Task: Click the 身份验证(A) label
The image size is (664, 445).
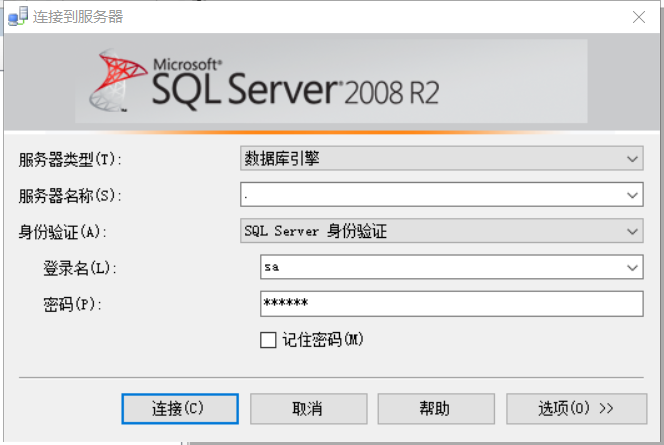Action: pos(62,232)
